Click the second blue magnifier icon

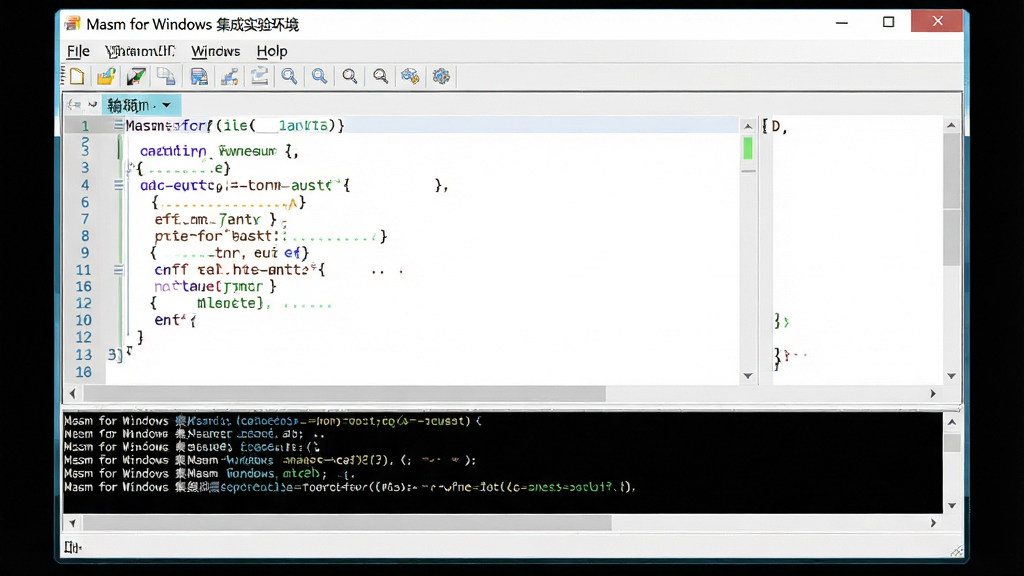(319, 76)
